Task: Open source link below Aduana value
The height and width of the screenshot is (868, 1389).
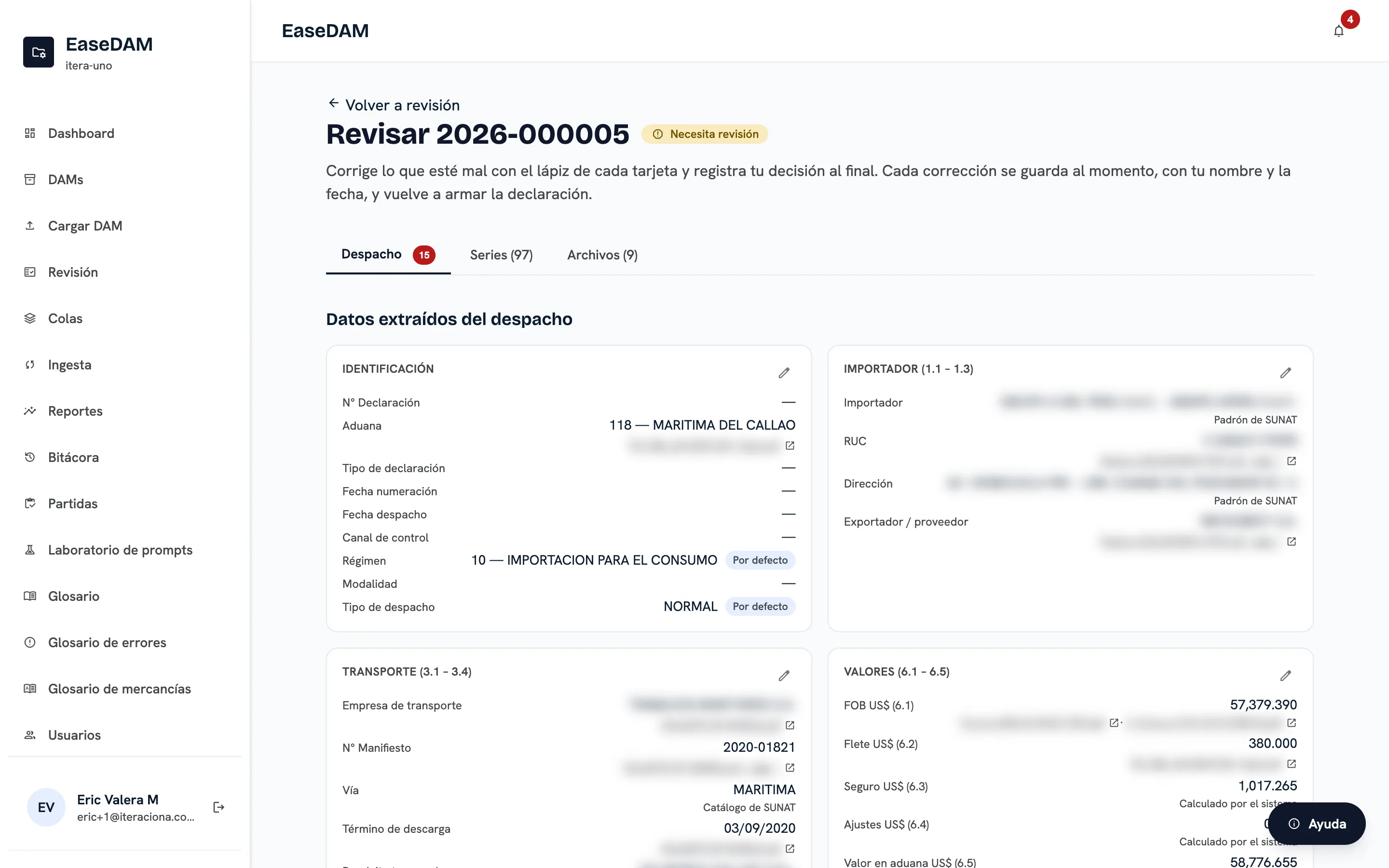Action: 790,446
